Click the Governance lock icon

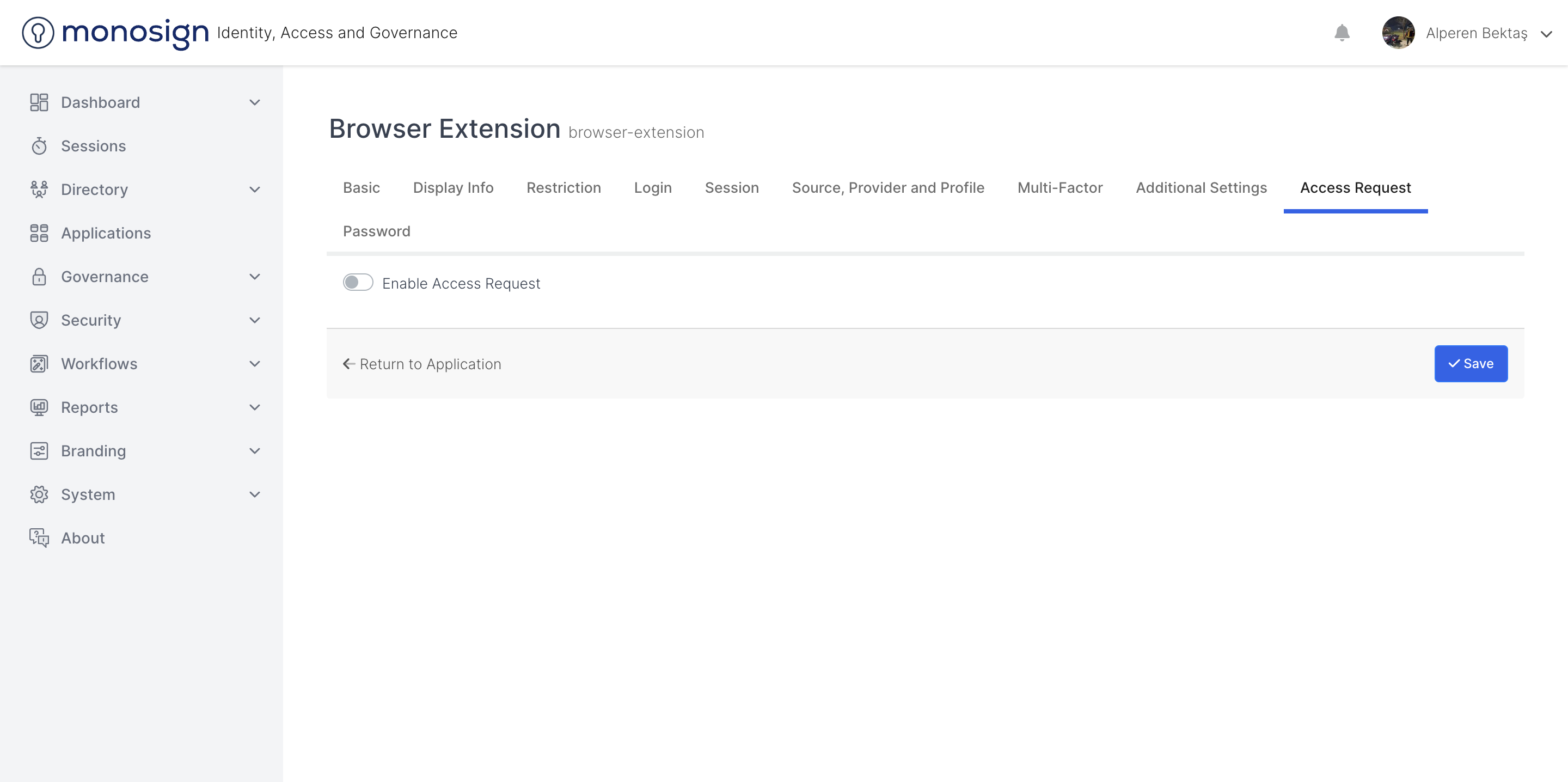point(39,277)
